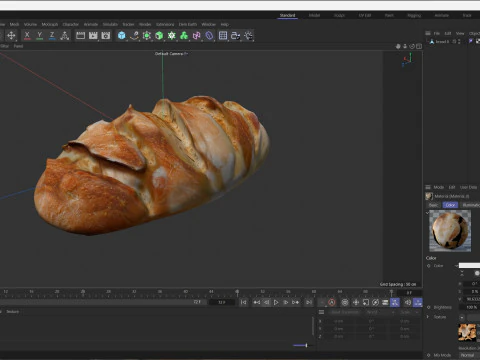Open the purple Deformer bend icon
This screenshot has width=480, height=360.
209,35
